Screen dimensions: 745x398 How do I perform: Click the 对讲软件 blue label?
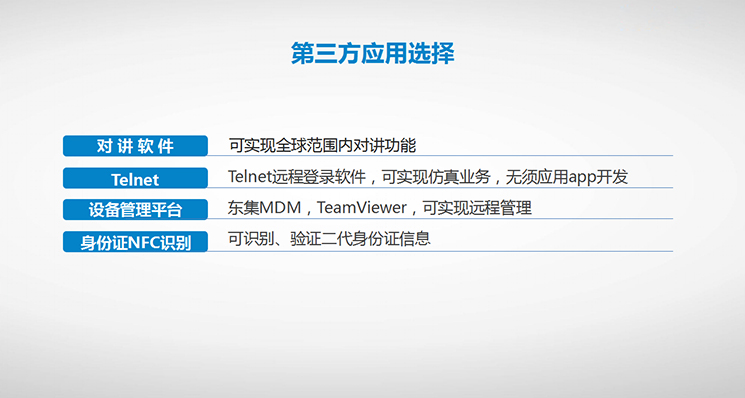pyautogui.click(x=135, y=146)
